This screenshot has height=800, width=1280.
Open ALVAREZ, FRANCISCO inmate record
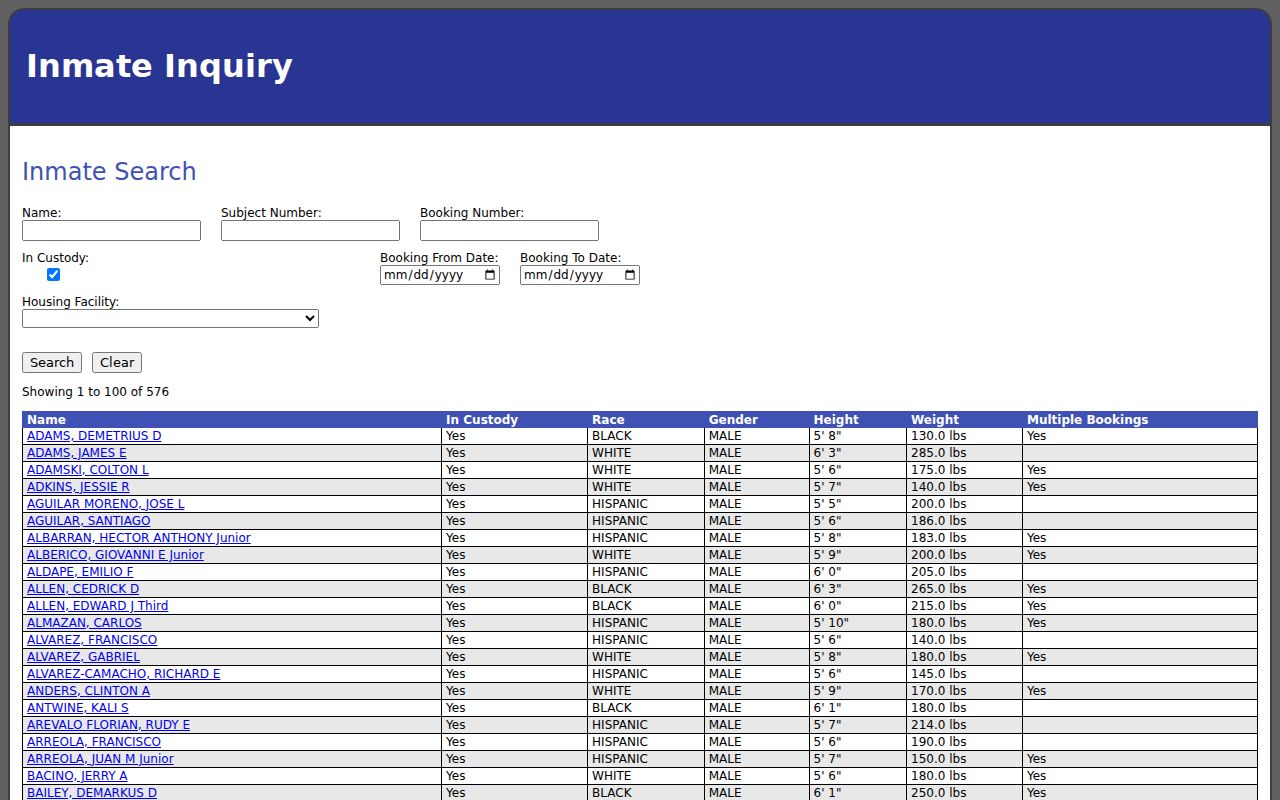[x=92, y=640]
